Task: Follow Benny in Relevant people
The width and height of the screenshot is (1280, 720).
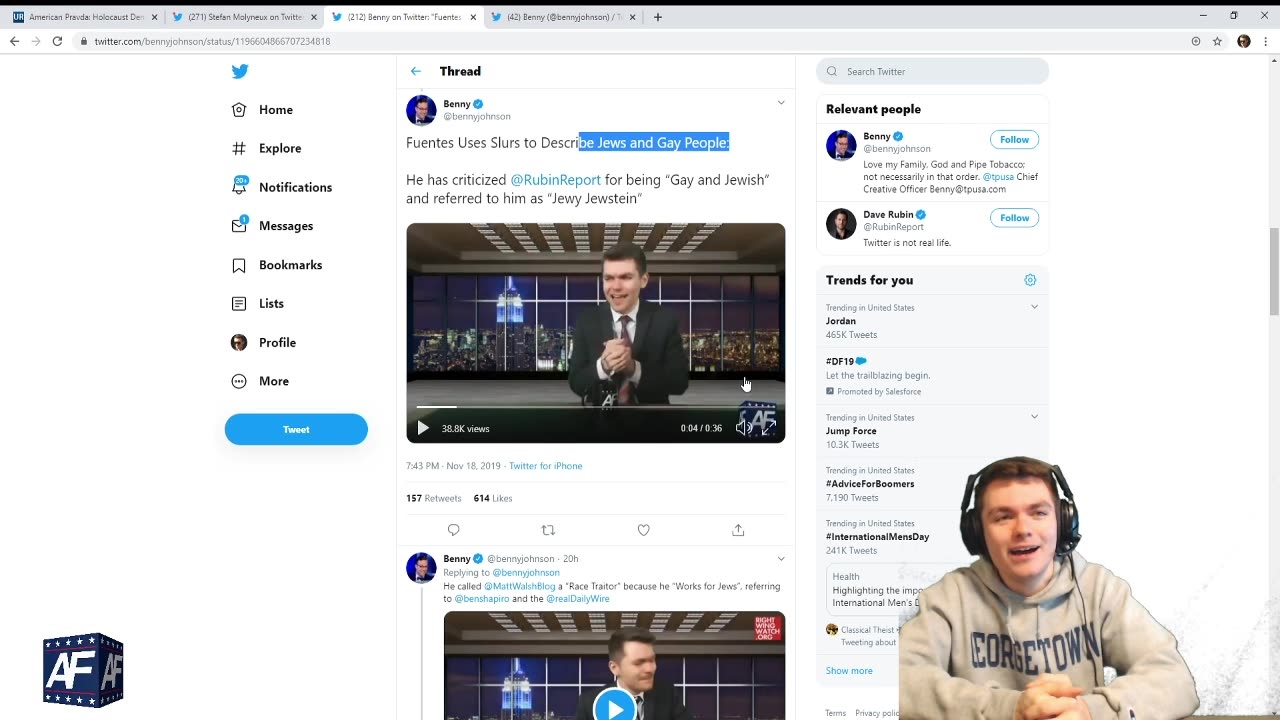Action: (1014, 139)
